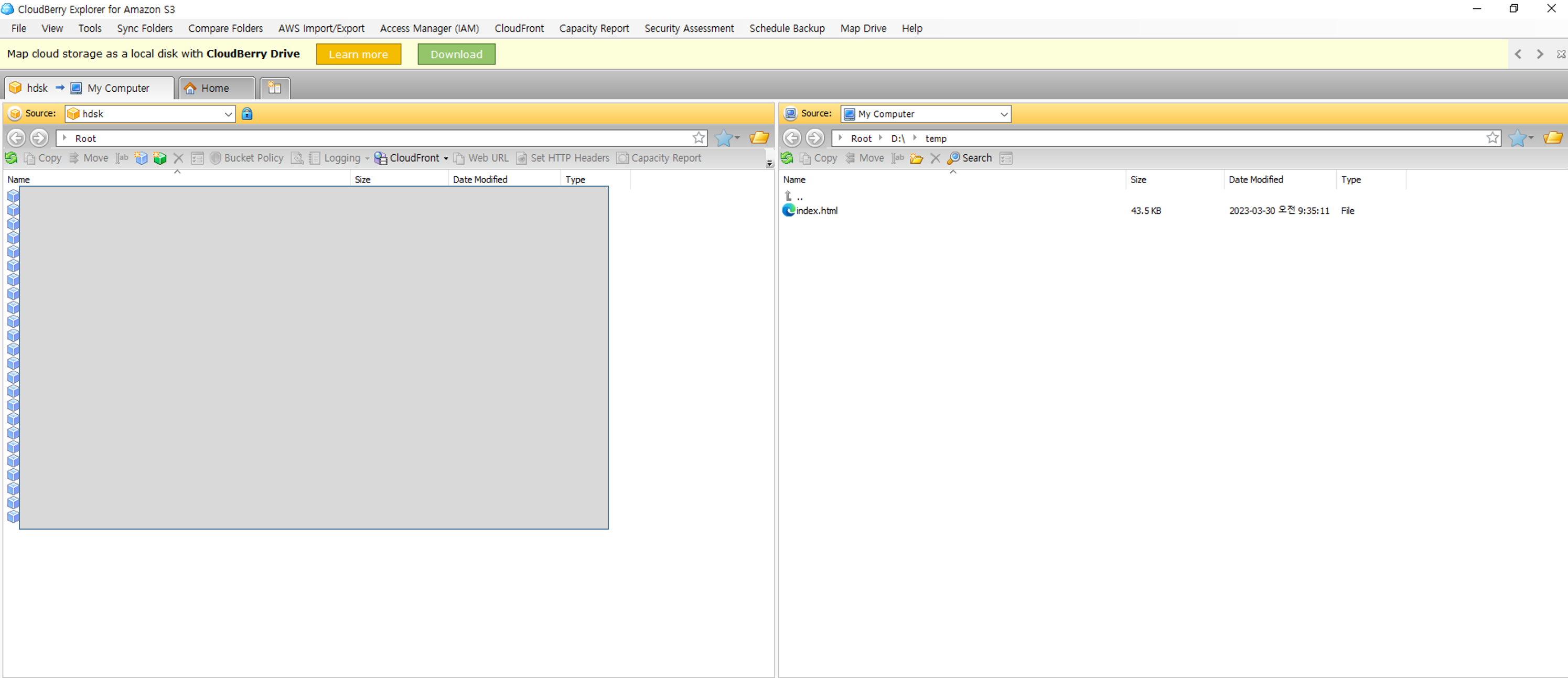Viewport: 1568px width, 678px height.
Task: Open the My Computer source dropdown
Action: point(1003,114)
